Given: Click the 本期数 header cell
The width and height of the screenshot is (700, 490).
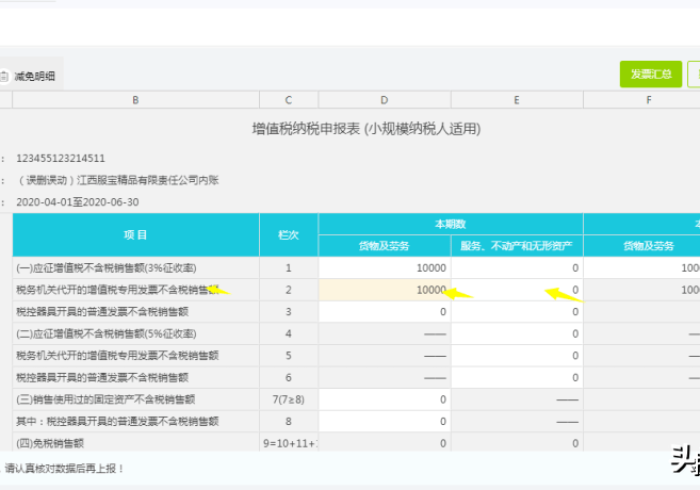Looking at the screenshot, I should pyautogui.click(x=450, y=224).
